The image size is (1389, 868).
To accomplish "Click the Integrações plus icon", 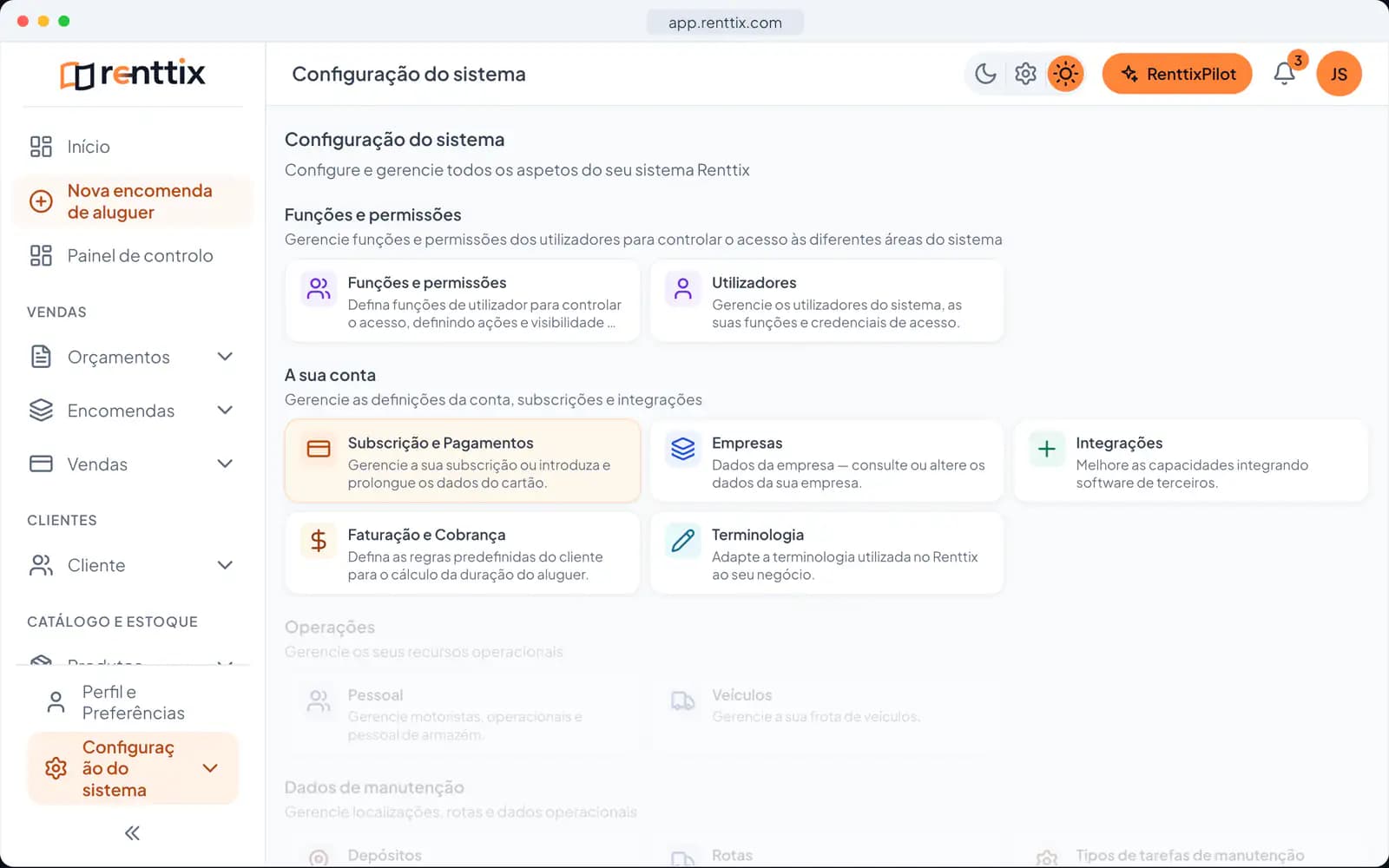I will tap(1047, 449).
